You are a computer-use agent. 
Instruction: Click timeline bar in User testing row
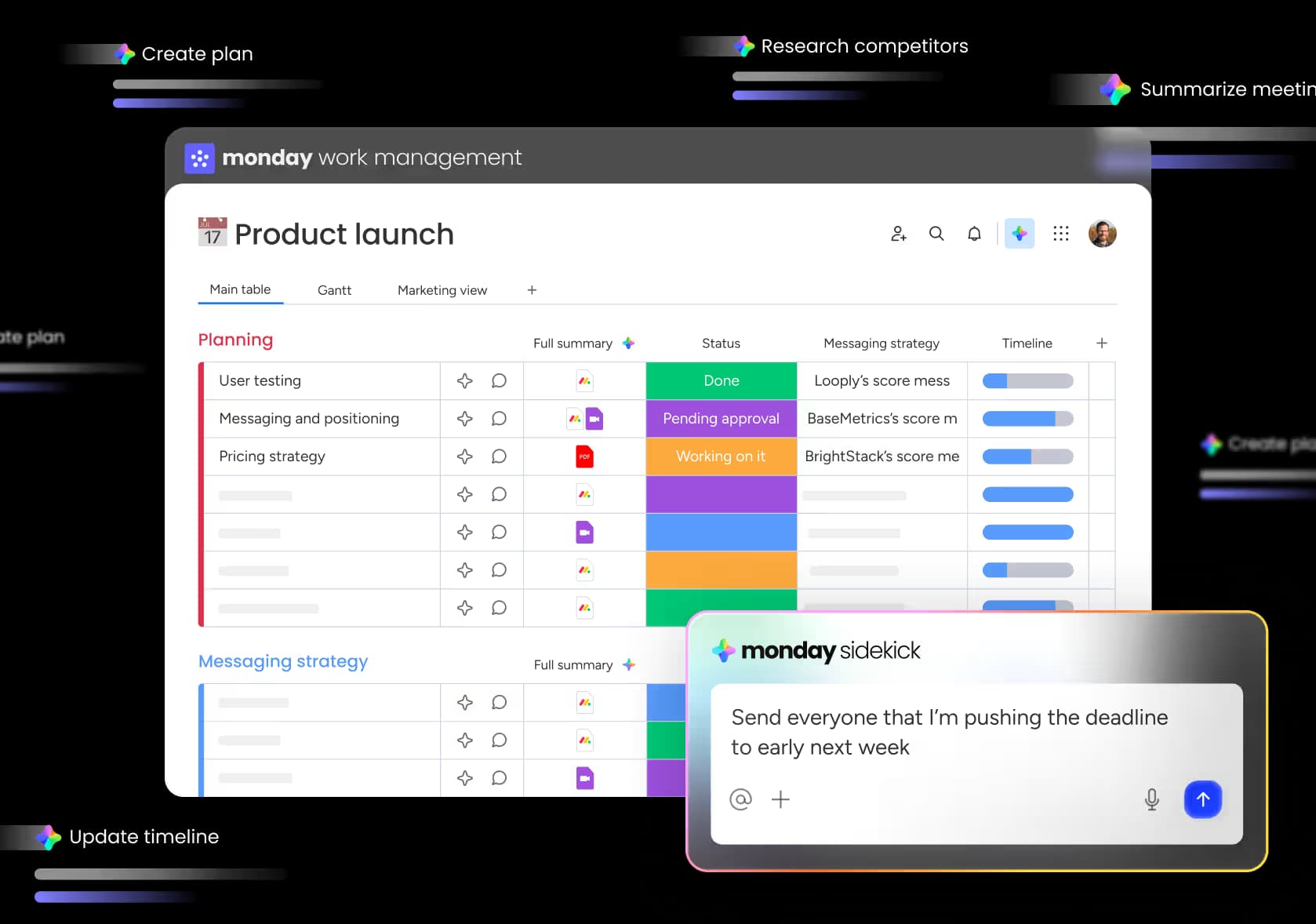coord(1028,381)
